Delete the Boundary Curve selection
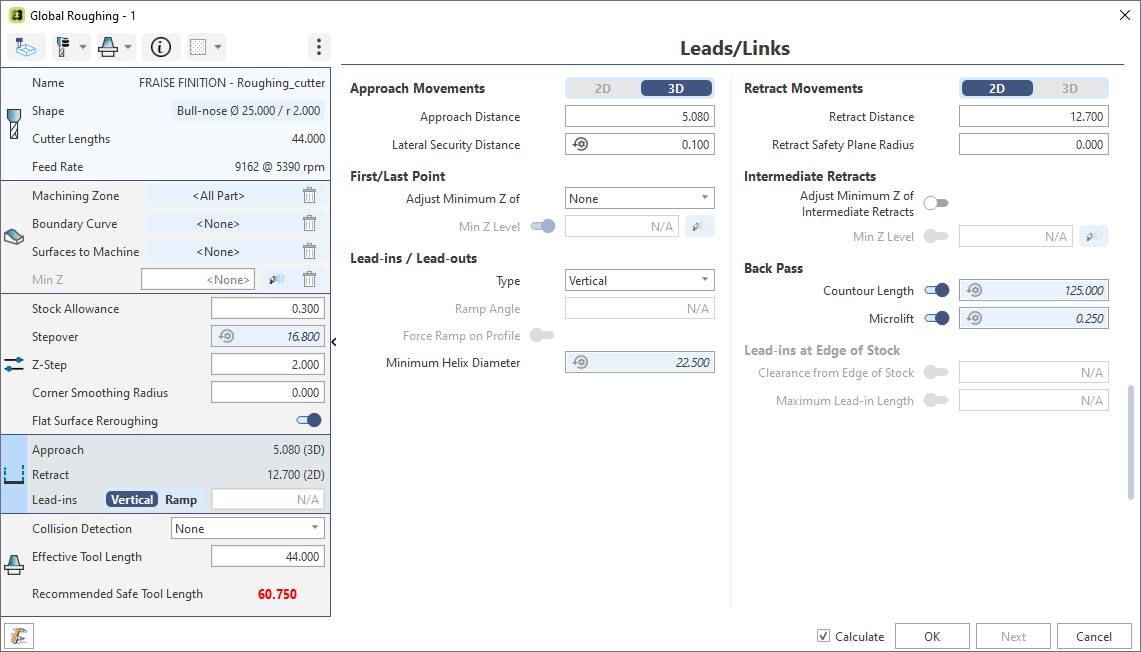The height and width of the screenshot is (652, 1141). coord(309,223)
